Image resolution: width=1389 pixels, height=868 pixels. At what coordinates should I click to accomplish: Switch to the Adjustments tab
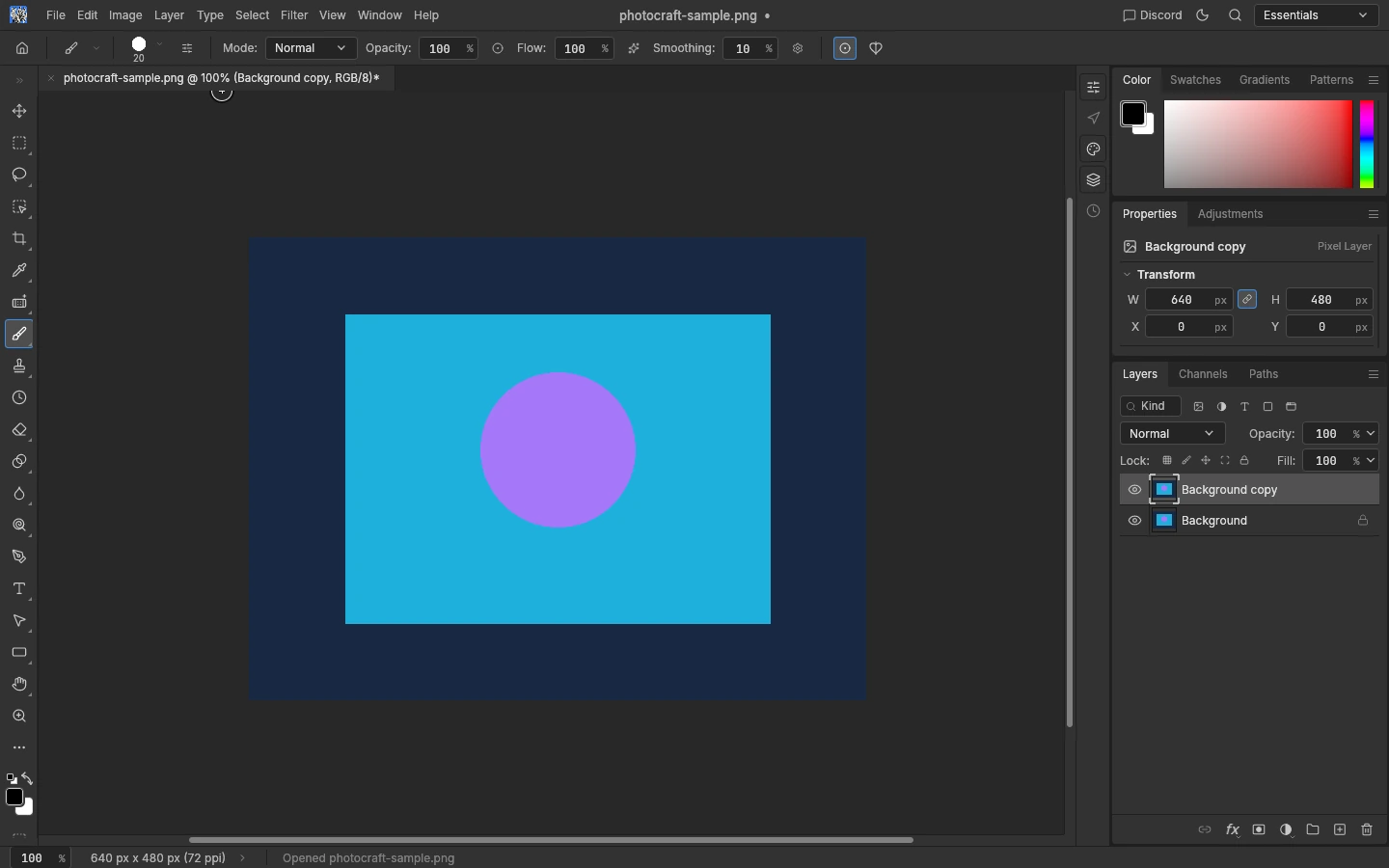coord(1230,214)
